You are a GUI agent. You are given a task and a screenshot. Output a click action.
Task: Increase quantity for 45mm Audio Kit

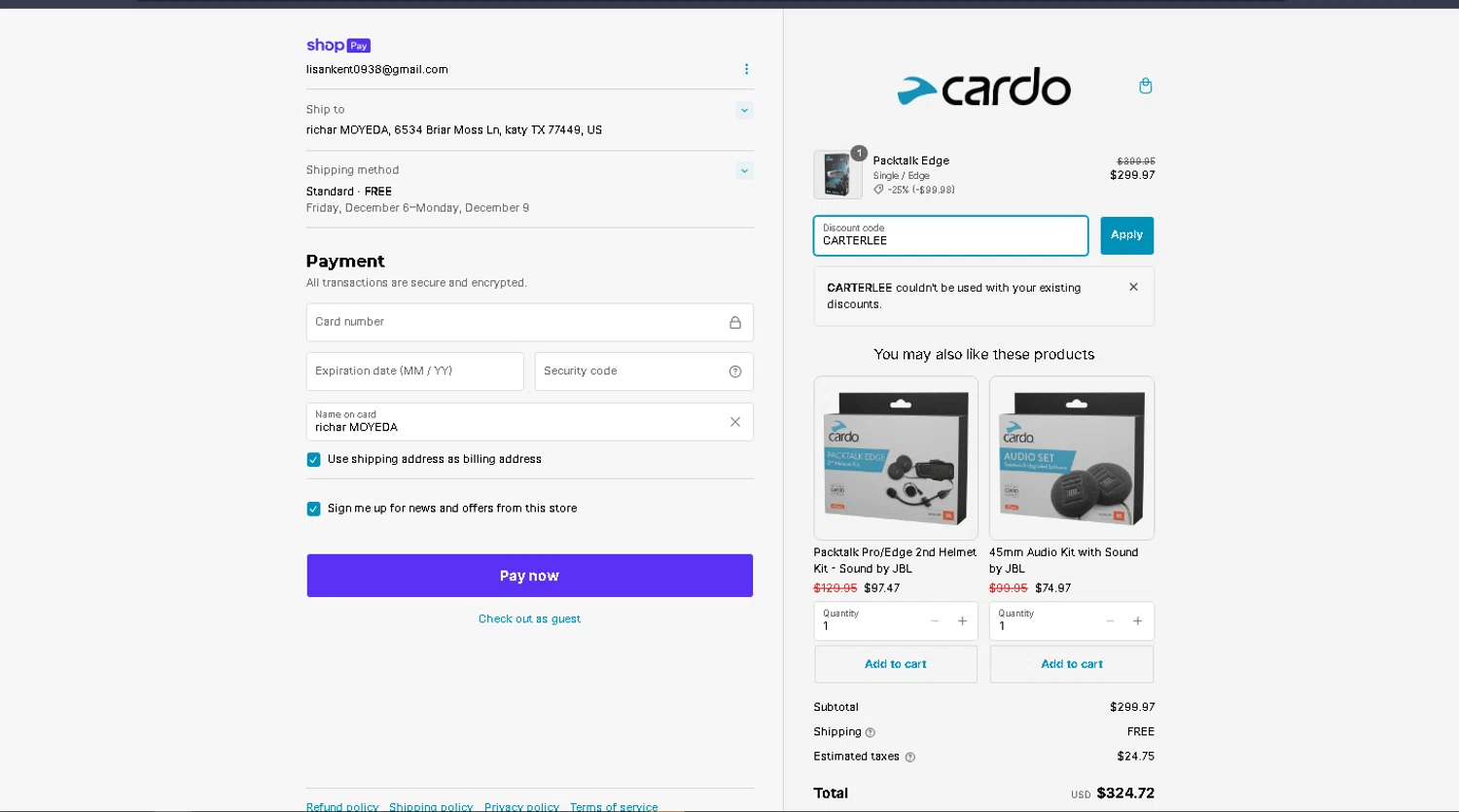(1137, 621)
